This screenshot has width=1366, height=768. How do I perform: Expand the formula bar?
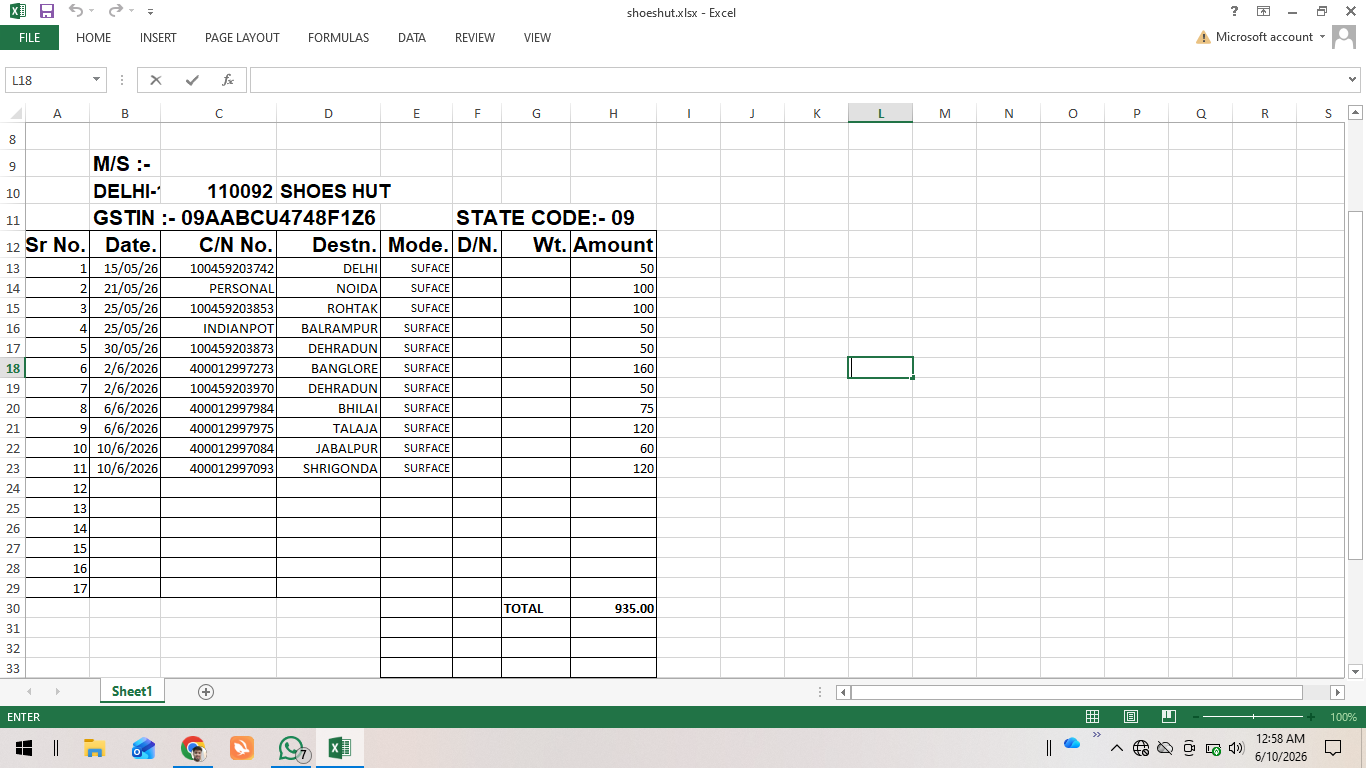tap(1353, 80)
